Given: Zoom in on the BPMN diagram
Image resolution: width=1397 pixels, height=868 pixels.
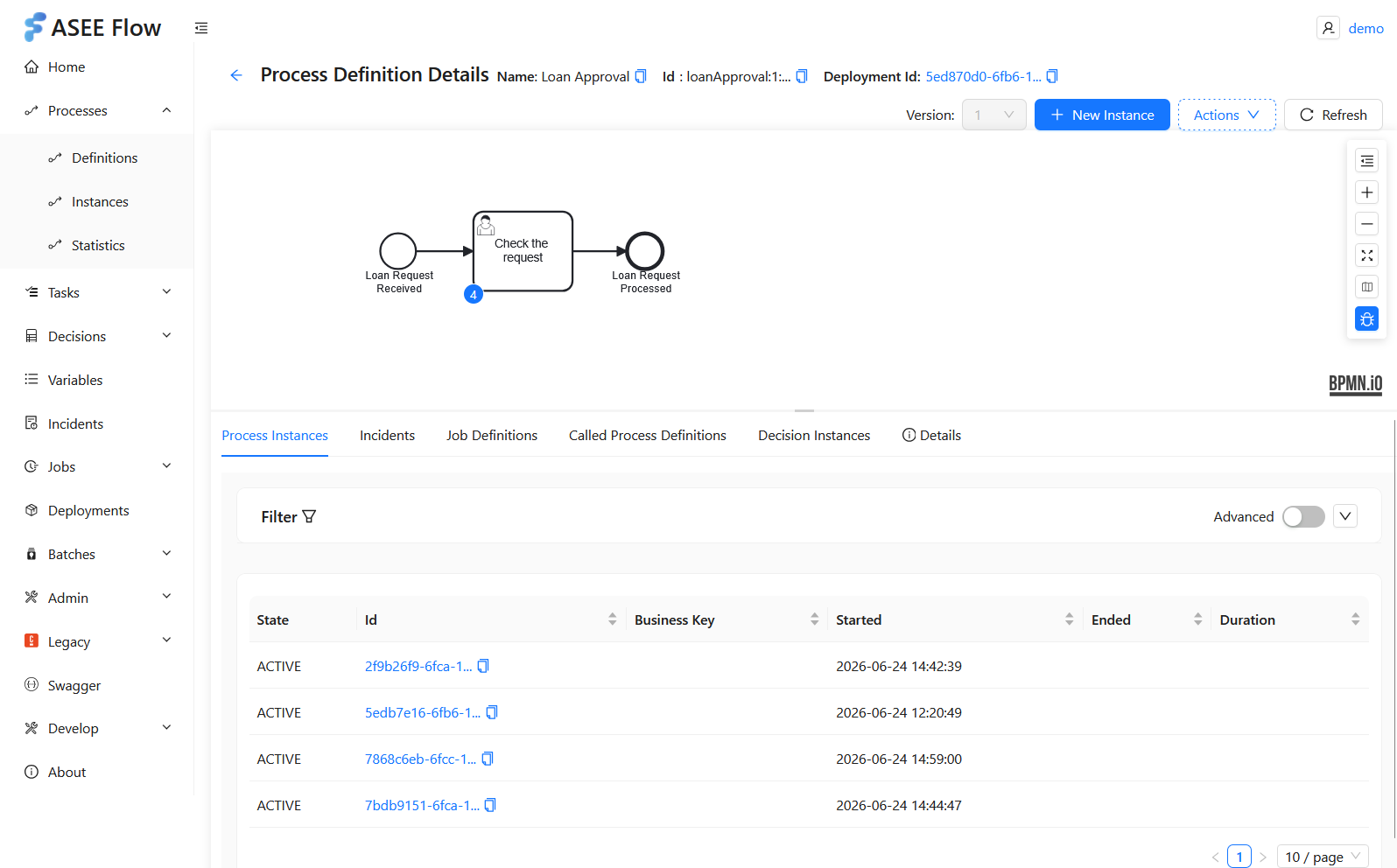Looking at the screenshot, I should [1366, 192].
